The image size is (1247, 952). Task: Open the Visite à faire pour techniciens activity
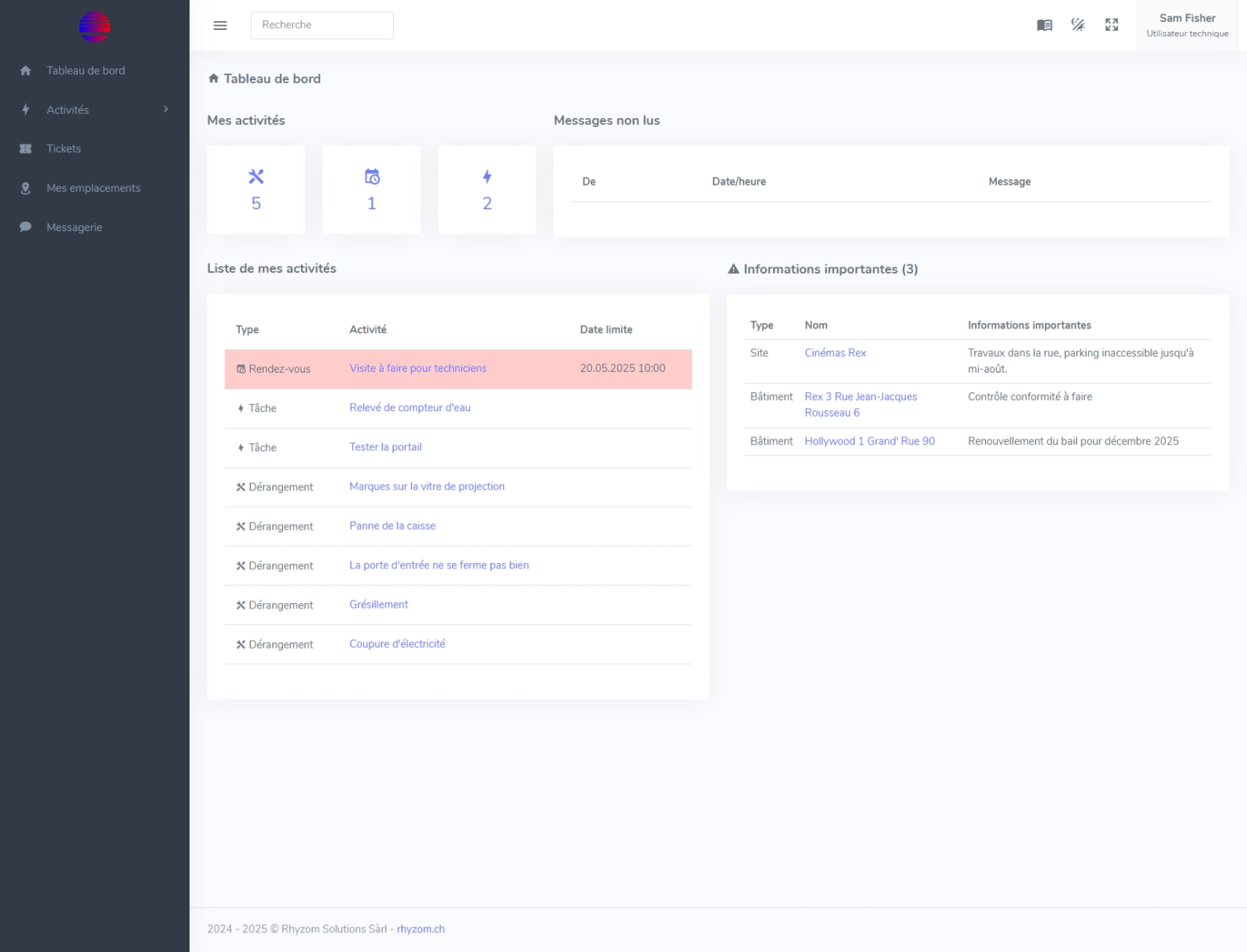(x=418, y=368)
